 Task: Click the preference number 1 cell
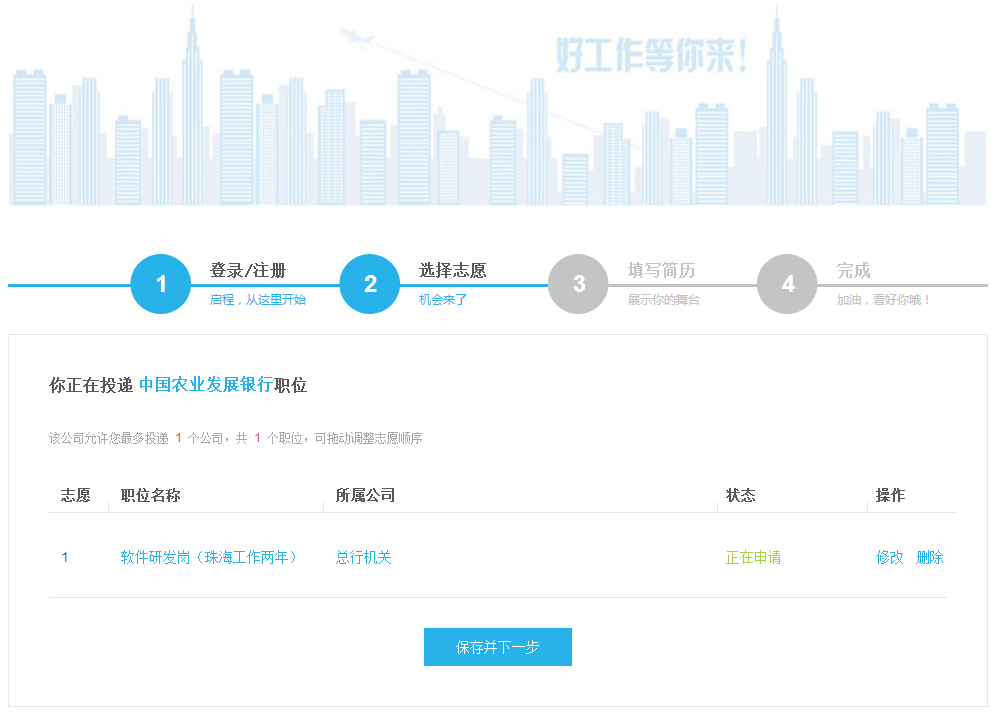click(x=64, y=557)
